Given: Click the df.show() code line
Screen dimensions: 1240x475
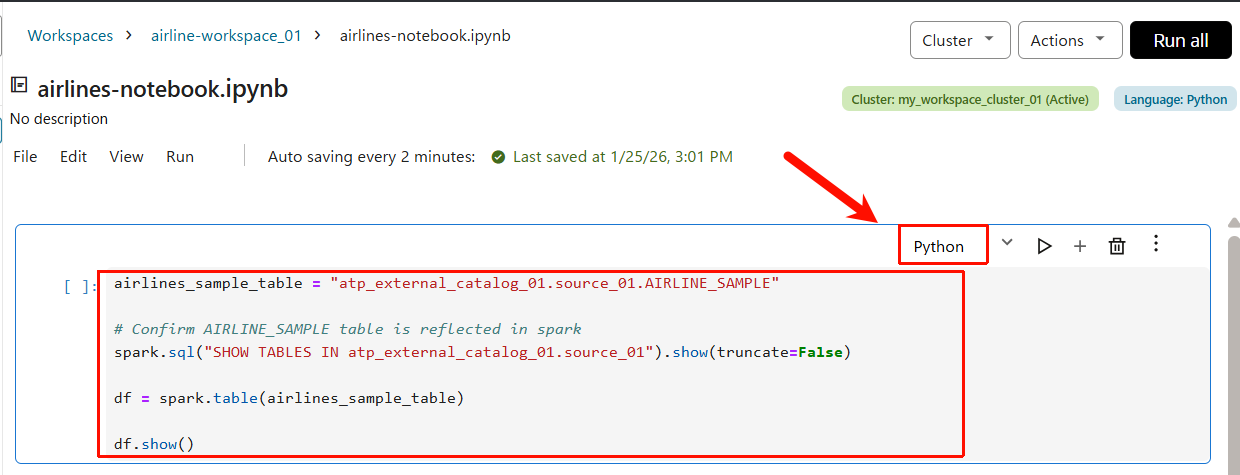Looking at the screenshot, I should point(154,443).
